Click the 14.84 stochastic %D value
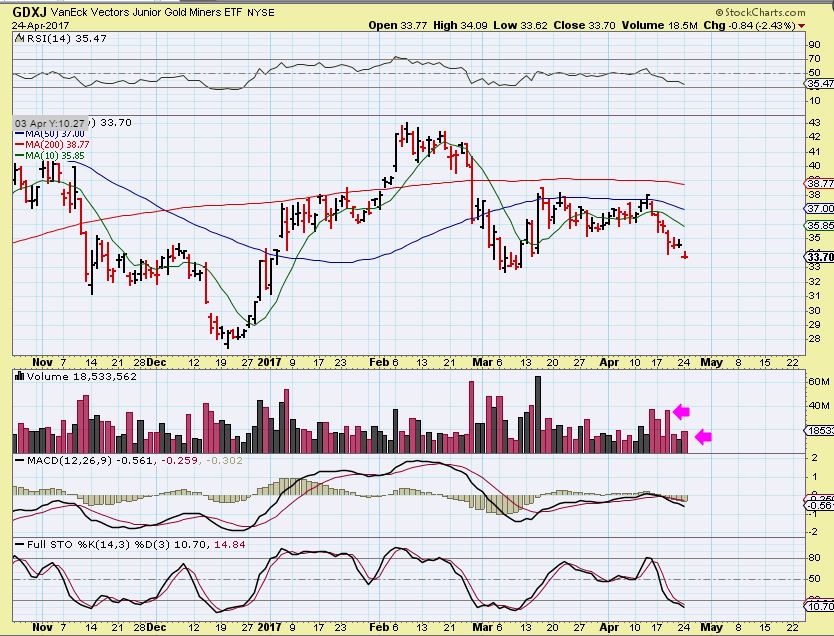The height and width of the screenshot is (636, 834). tap(230, 545)
